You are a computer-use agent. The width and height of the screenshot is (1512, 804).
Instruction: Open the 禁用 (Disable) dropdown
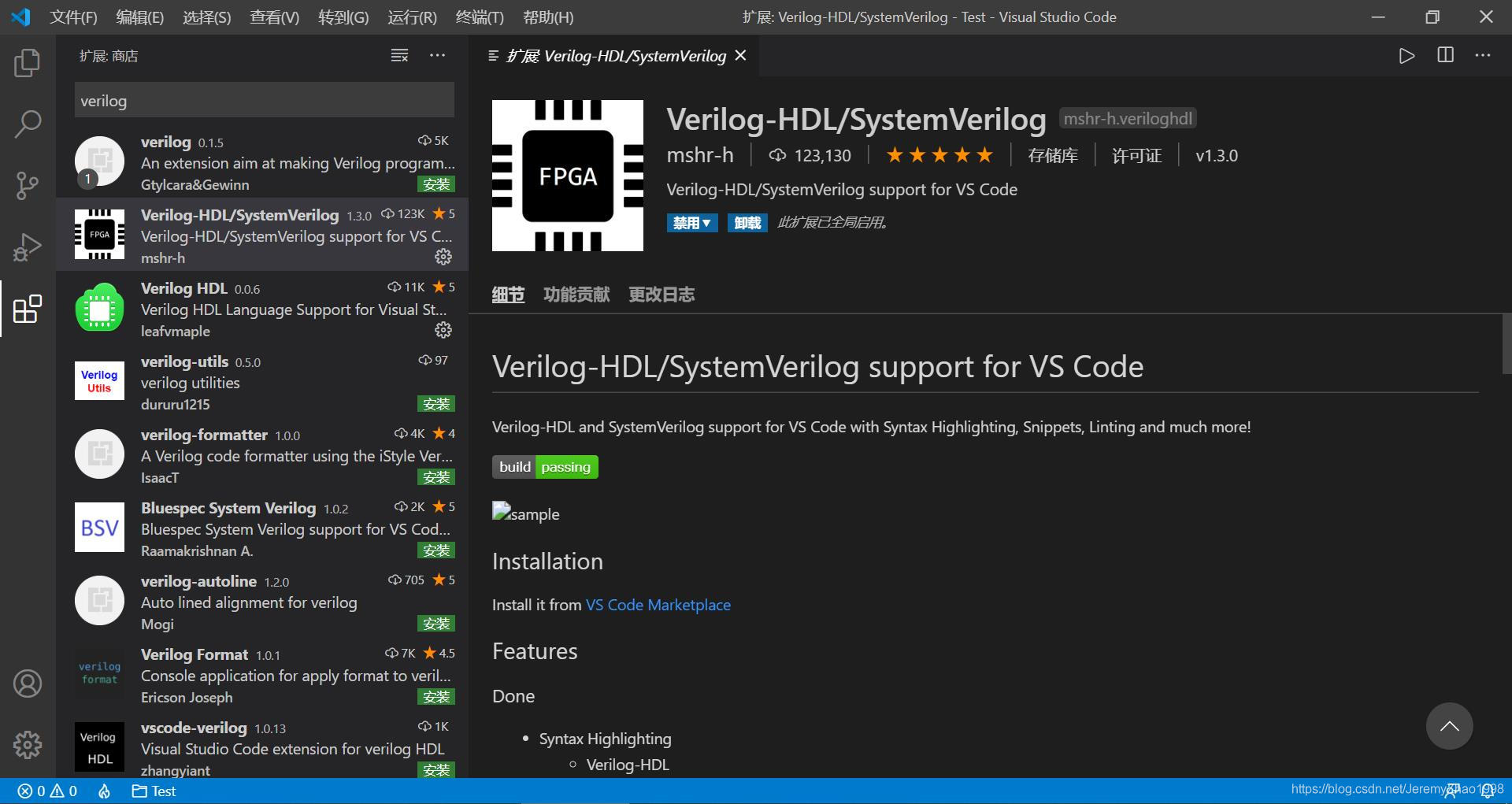(692, 223)
